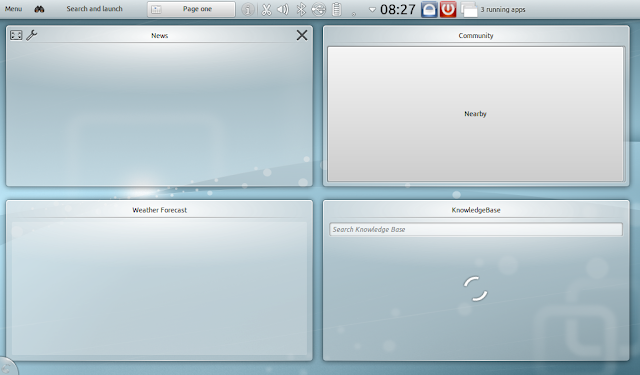Viewport: 640px width, 375px height.
Task: Open the volume speaker tray icon
Action: click(283, 9)
